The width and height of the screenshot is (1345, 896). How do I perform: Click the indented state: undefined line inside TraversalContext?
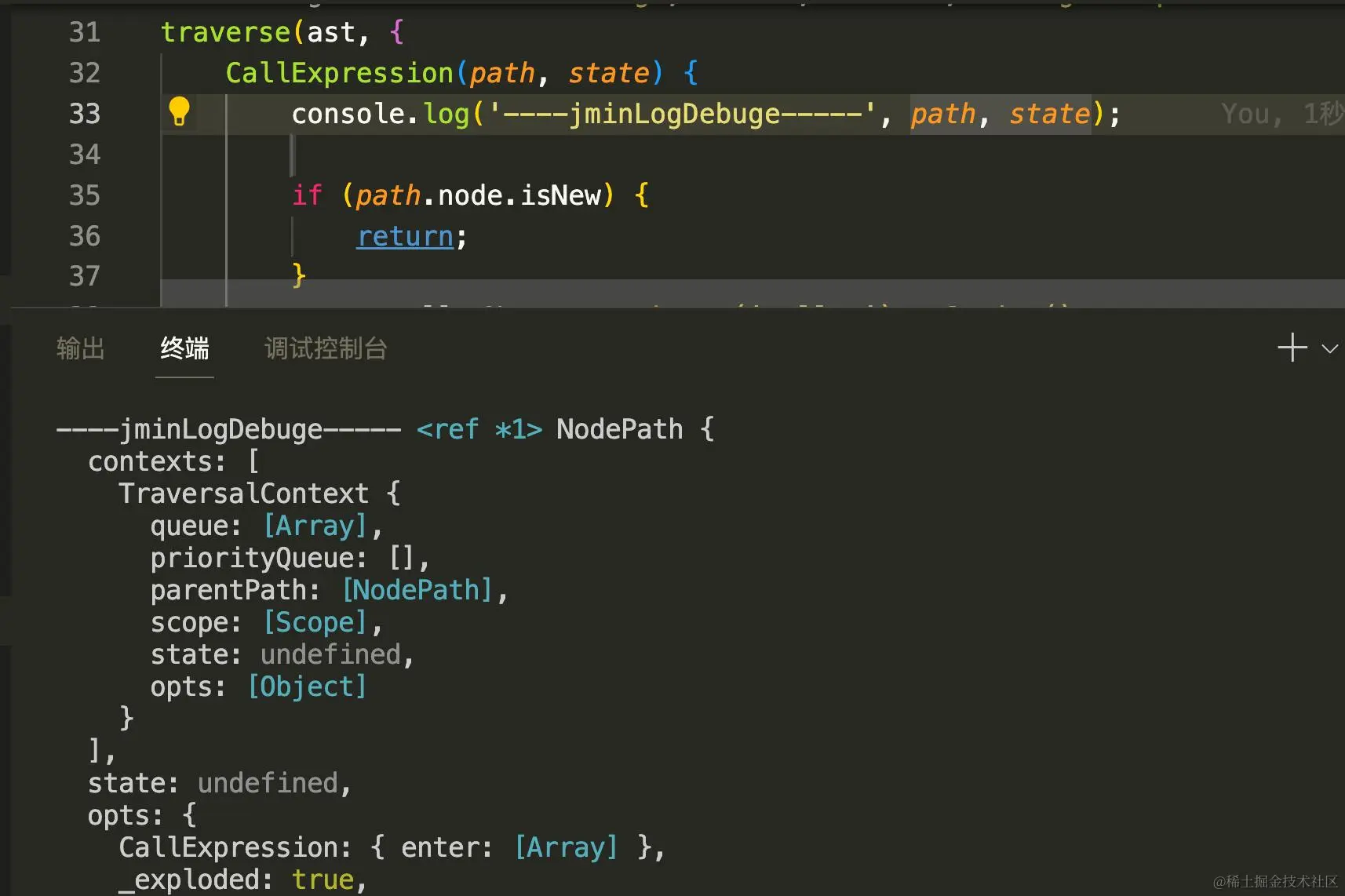(x=282, y=654)
